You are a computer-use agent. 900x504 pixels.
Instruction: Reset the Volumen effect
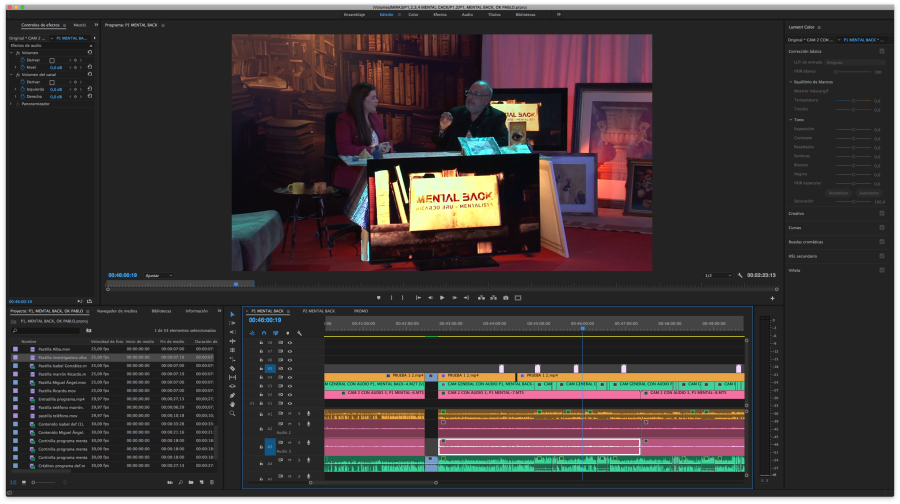(x=90, y=52)
